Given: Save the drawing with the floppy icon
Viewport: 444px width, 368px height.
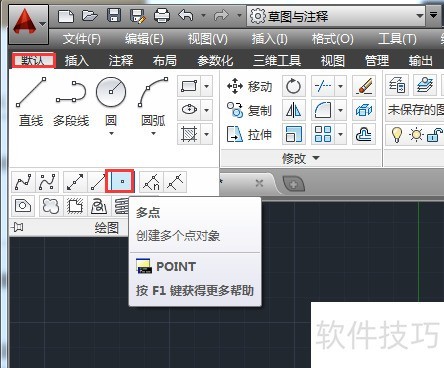Looking at the screenshot, I should 114,15.
